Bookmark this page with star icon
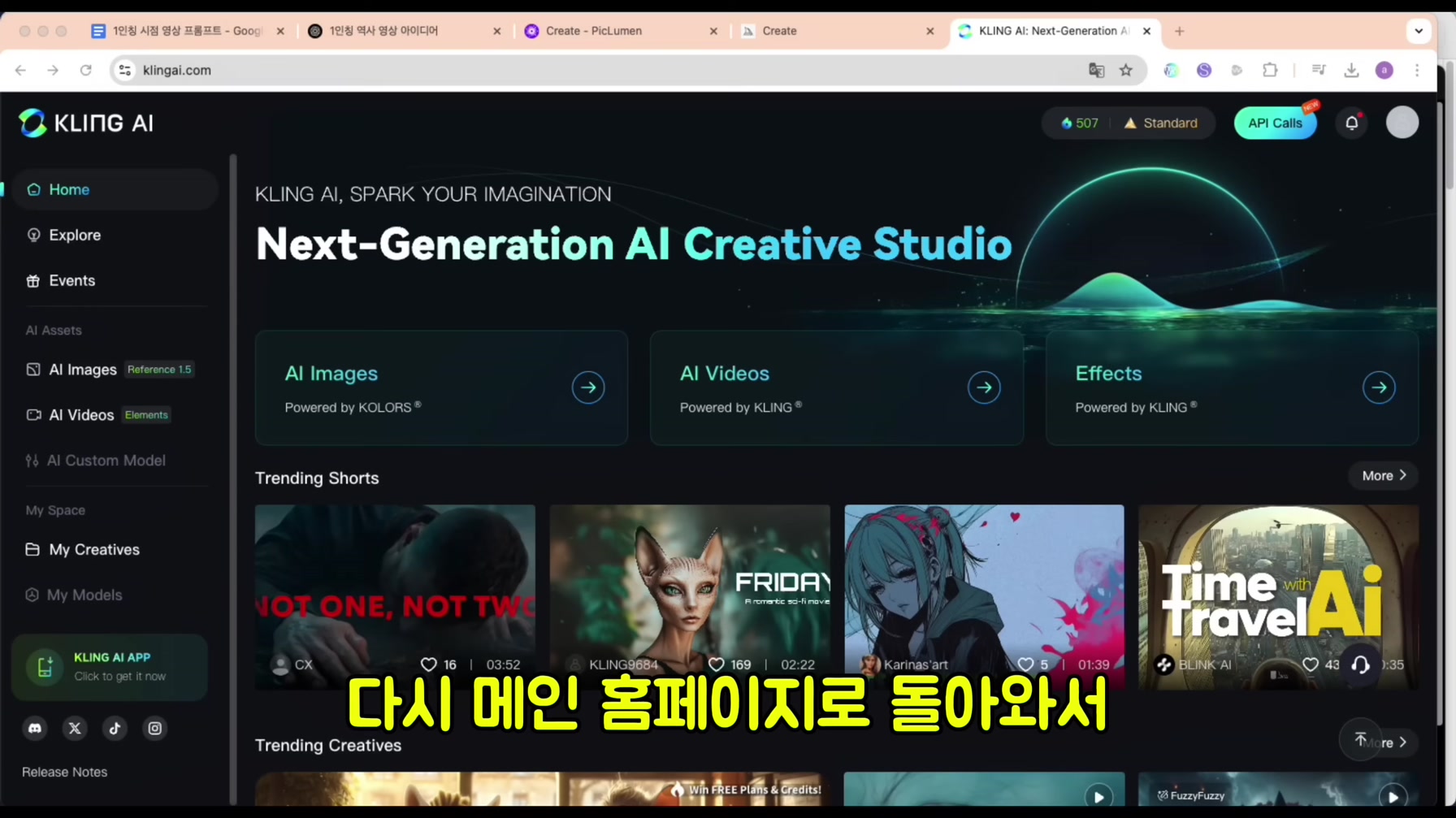 pyautogui.click(x=1125, y=70)
